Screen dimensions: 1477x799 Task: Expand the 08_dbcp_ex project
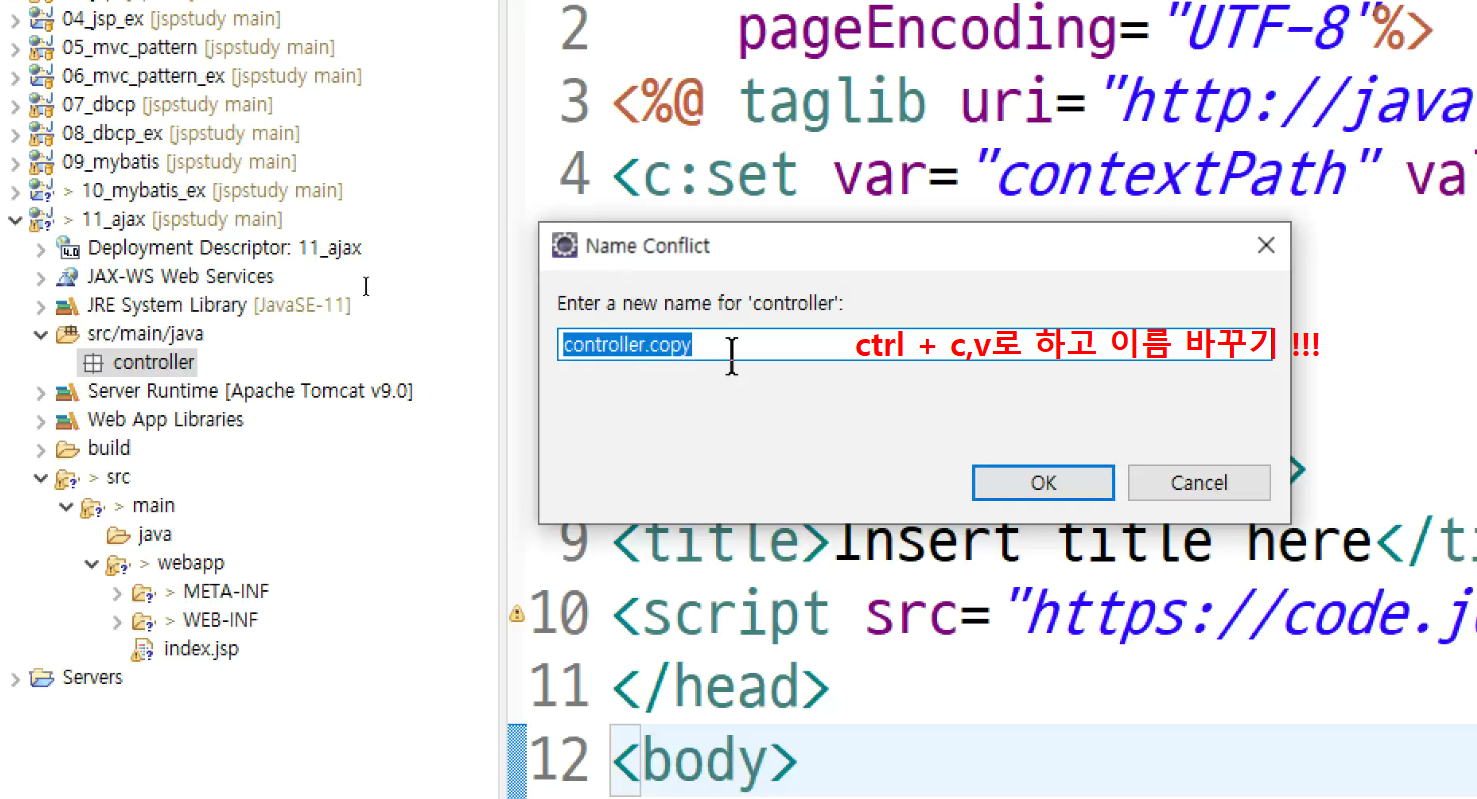pyautogui.click(x=15, y=133)
